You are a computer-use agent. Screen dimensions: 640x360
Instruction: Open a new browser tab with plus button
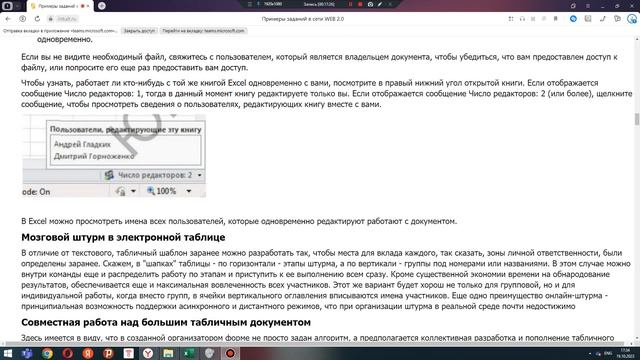[102, 6]
